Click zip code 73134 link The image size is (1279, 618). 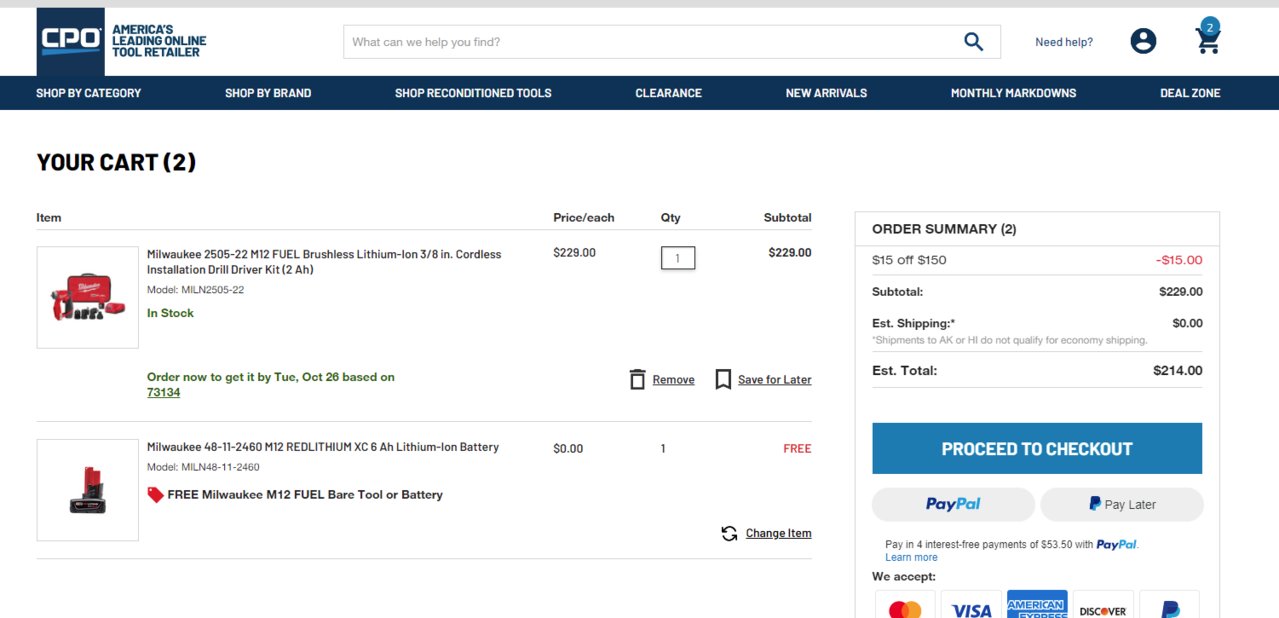tap(163, 392)
